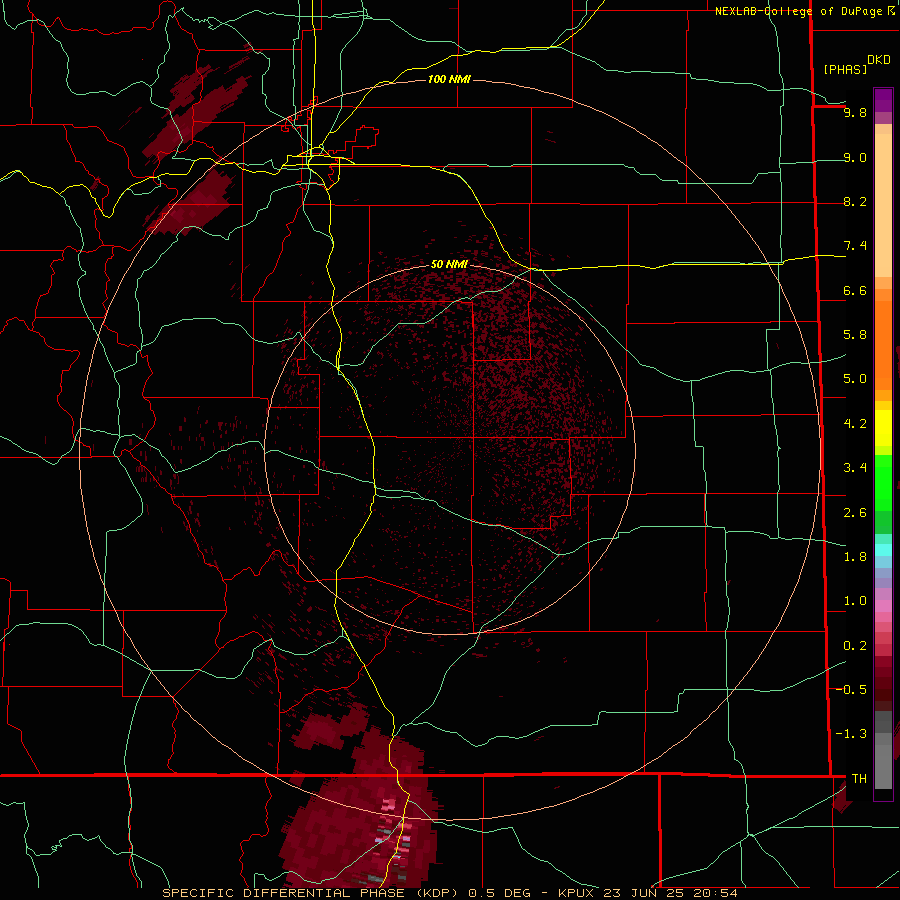Click the 7.4 scale value

pyautogui.click(x=855, y=246)
